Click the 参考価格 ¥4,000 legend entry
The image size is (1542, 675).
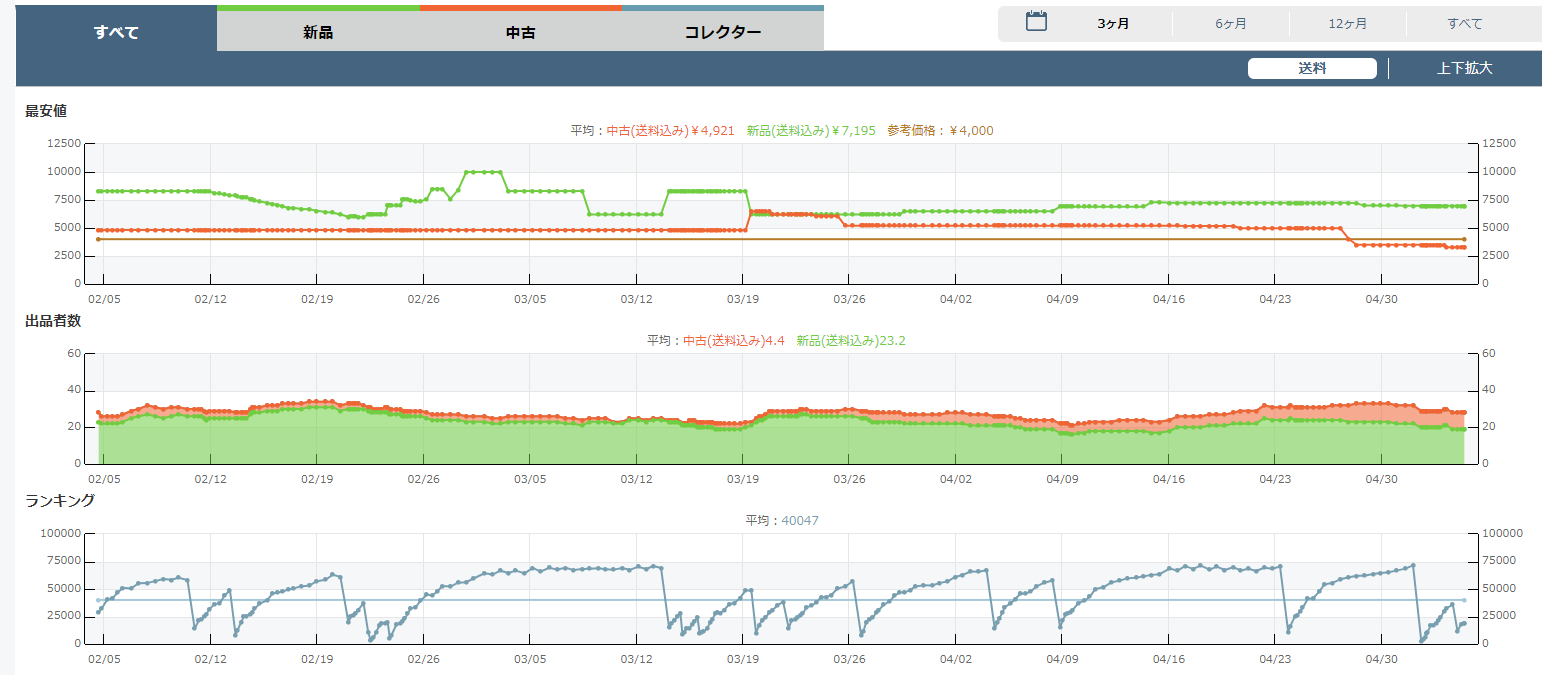point(940,131)
